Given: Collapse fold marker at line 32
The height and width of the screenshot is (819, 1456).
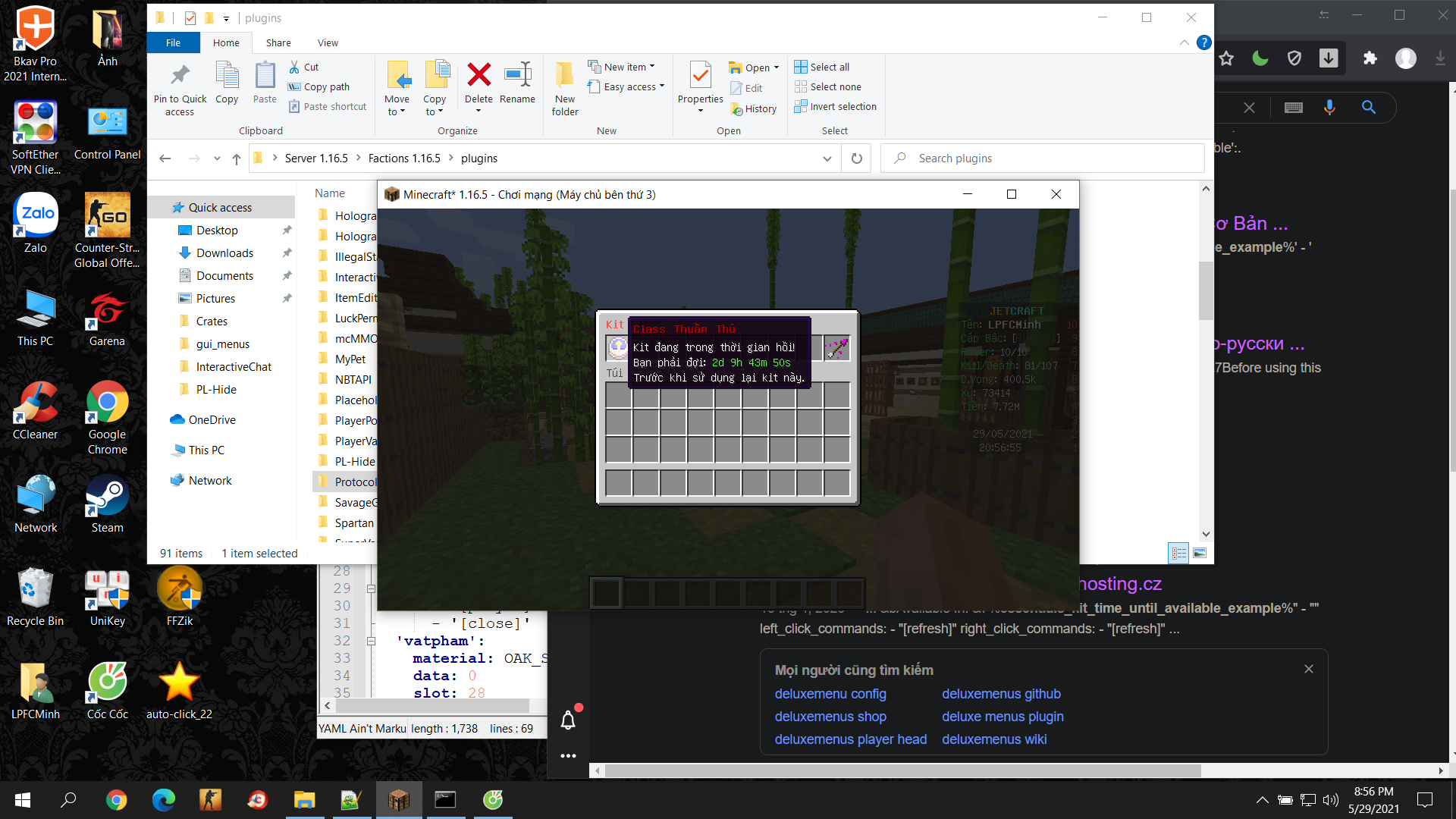Looking at the screenshot, I should [x=371, y=641].
